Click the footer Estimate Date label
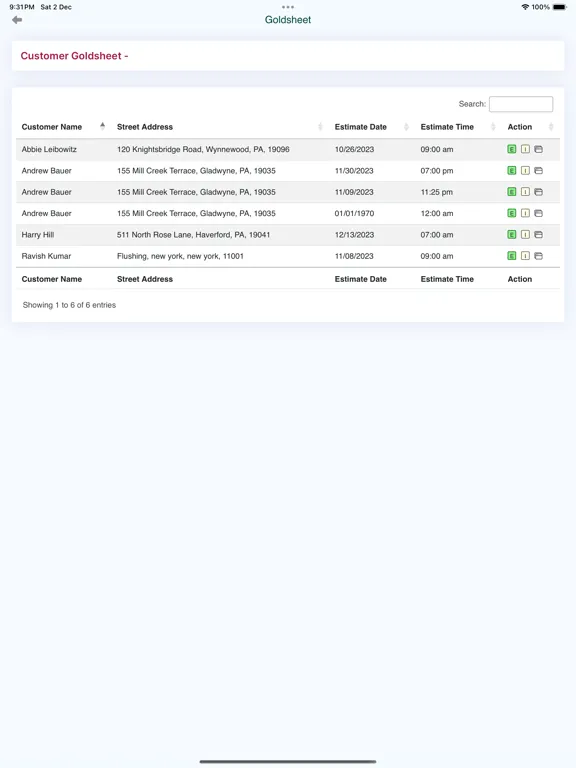The image size is (576, 768). pyautogui.click(x=360, y=279)
